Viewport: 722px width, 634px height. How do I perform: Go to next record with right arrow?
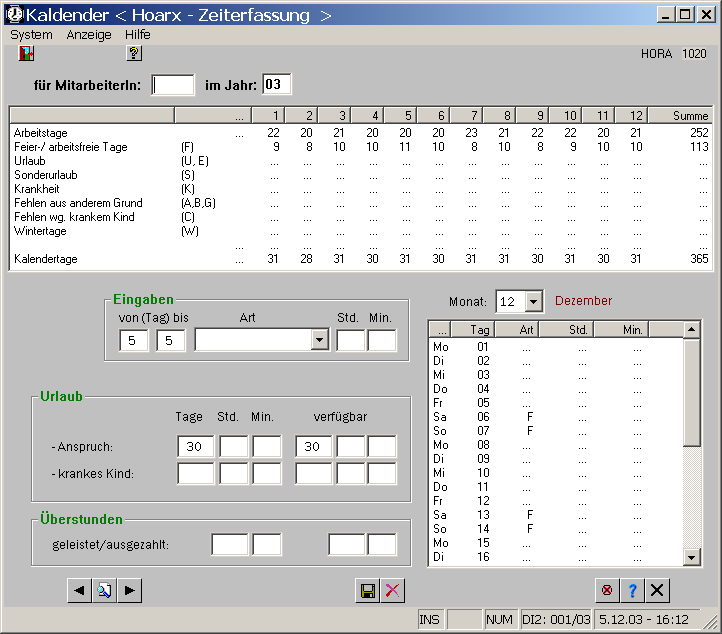pyautogui.click(x=129, y=591)
